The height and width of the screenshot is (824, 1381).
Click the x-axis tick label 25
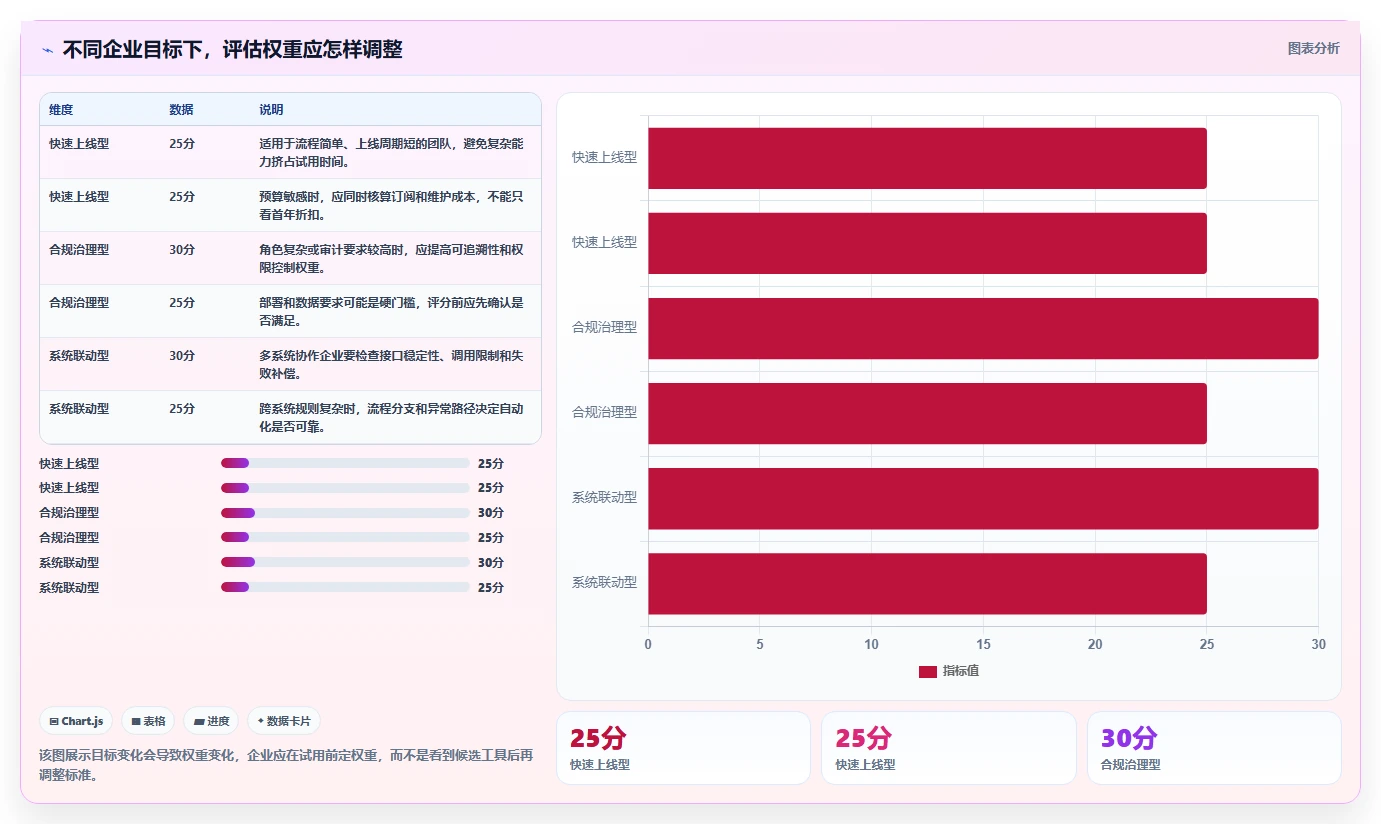click(x=1207, y=644)
